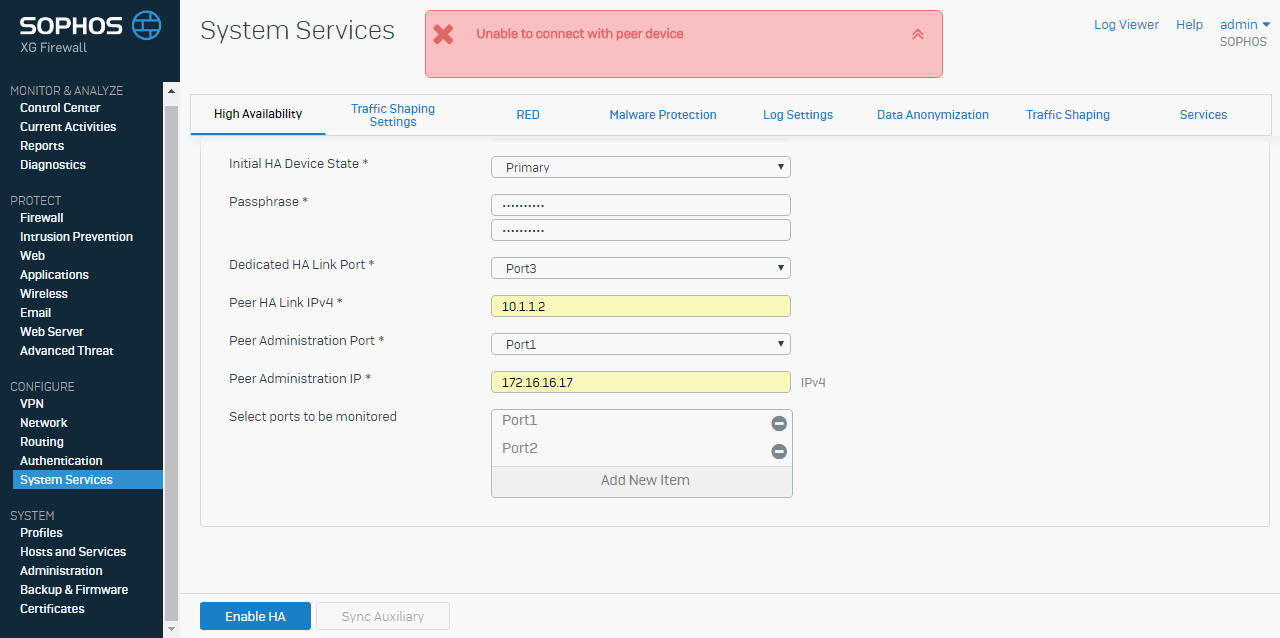Open Administration in sidebar

61,571
